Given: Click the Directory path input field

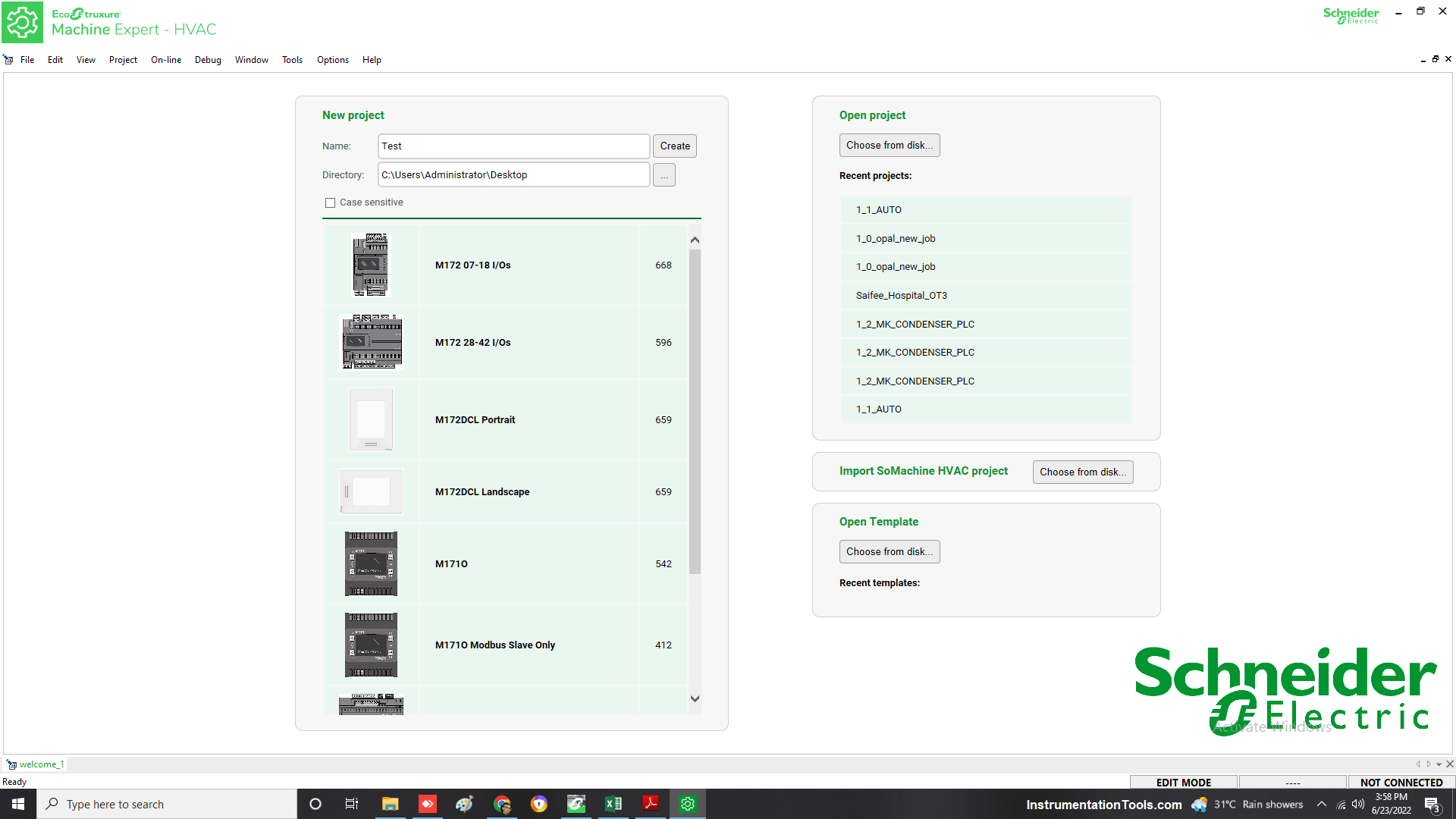Looking at the screenshot, I should [513, 174].
